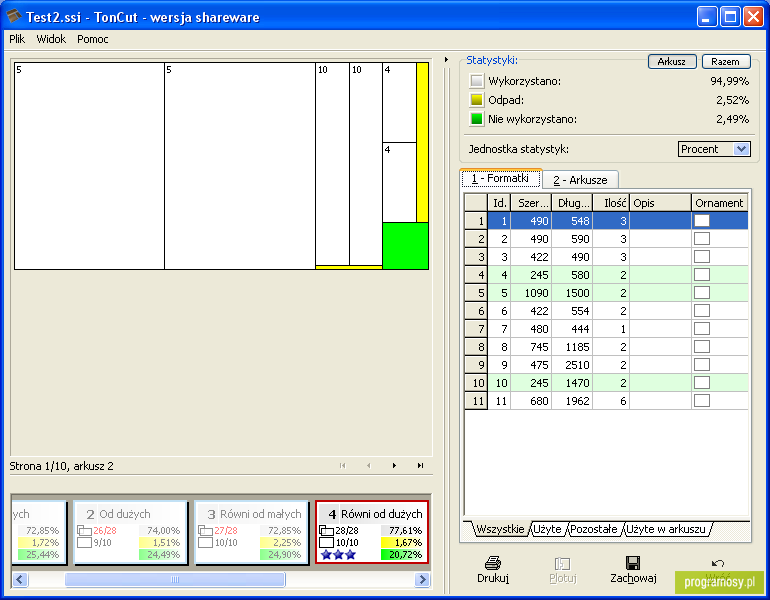Click the Wykorzystano grey color swatch
Image resolution: width=770 pixels, height=600 pixels.
click(x=476, y=81)
